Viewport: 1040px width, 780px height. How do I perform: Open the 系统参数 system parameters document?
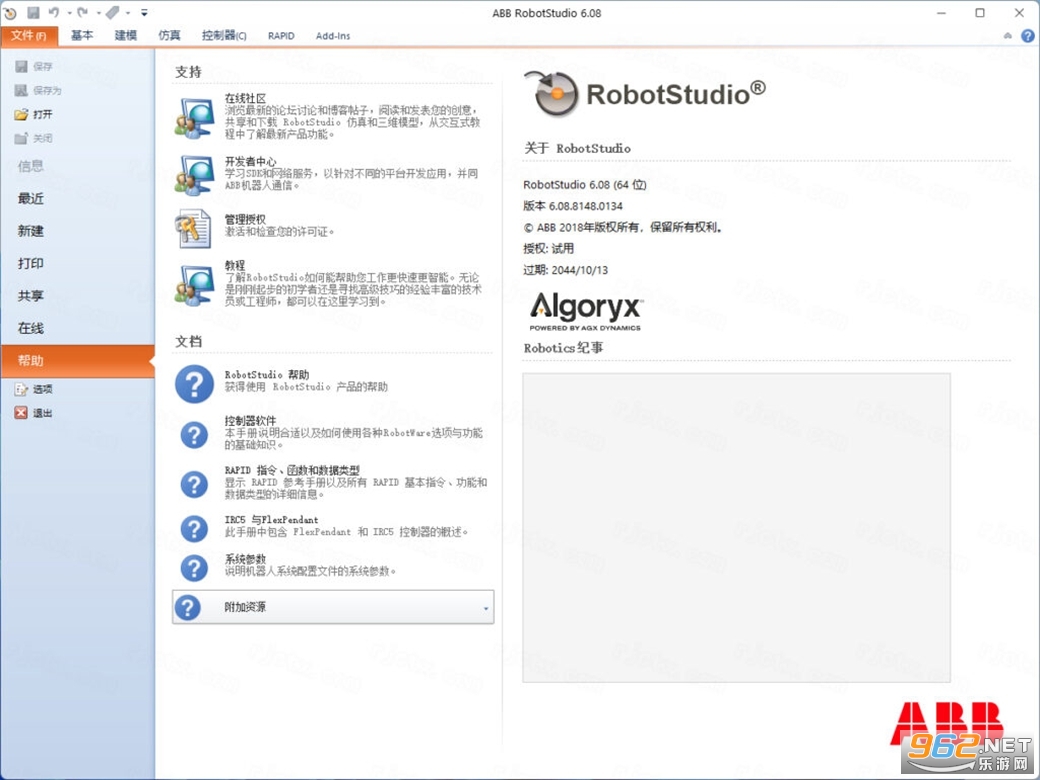click(x=245, y=559)
